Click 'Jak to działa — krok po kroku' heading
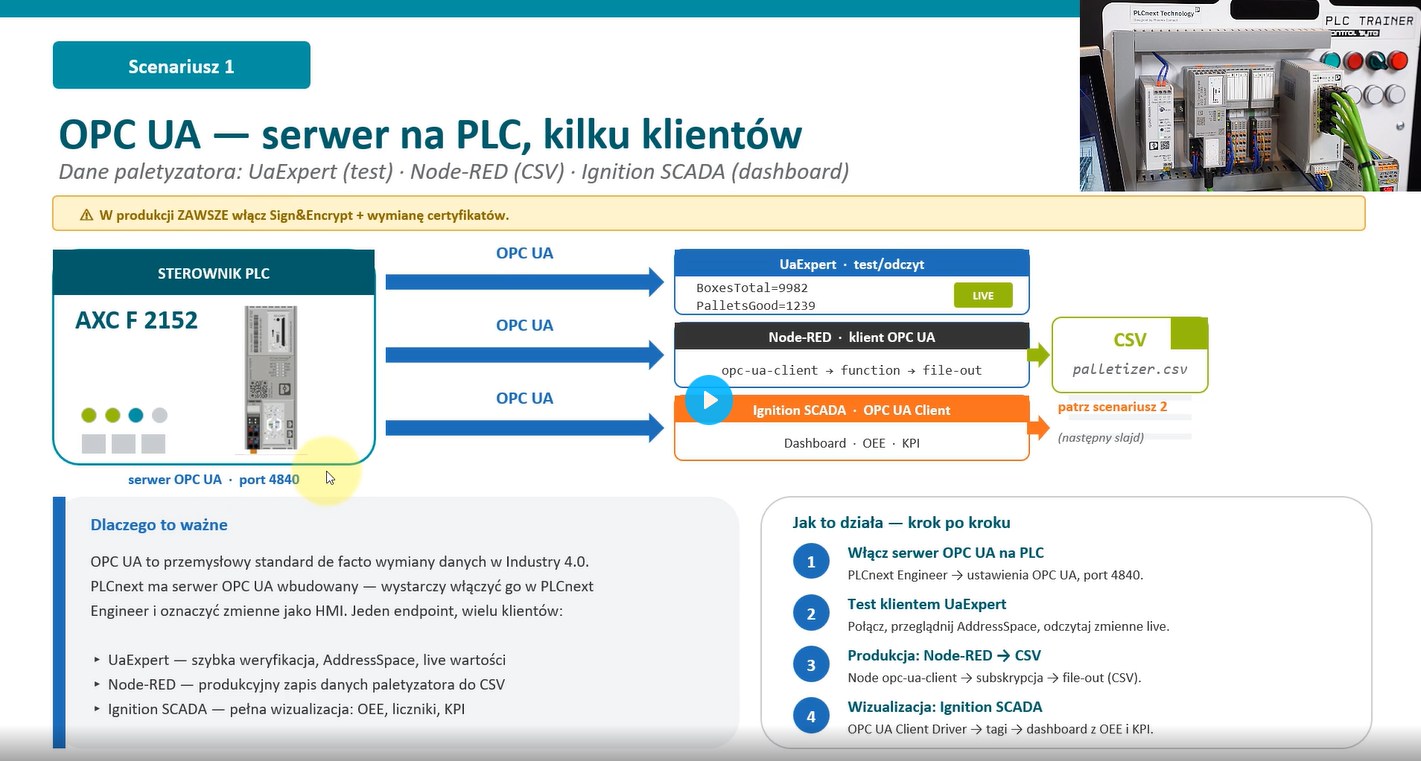The width and height of the screenshot is (1421, 761). (x=901, y=522)
